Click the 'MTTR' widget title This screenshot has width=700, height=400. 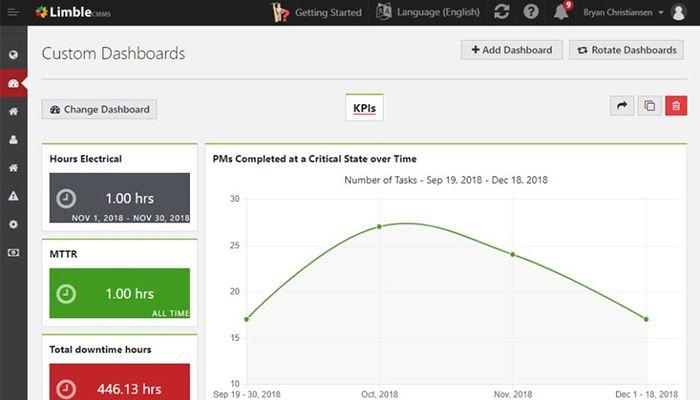(63, 254)
